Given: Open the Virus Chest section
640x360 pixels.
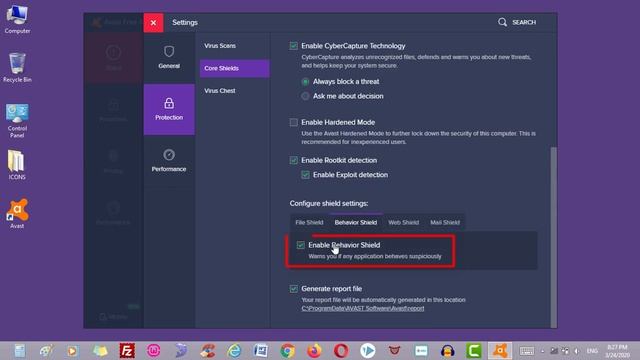Looking at the screenshot, I should [x=220, y=91].
